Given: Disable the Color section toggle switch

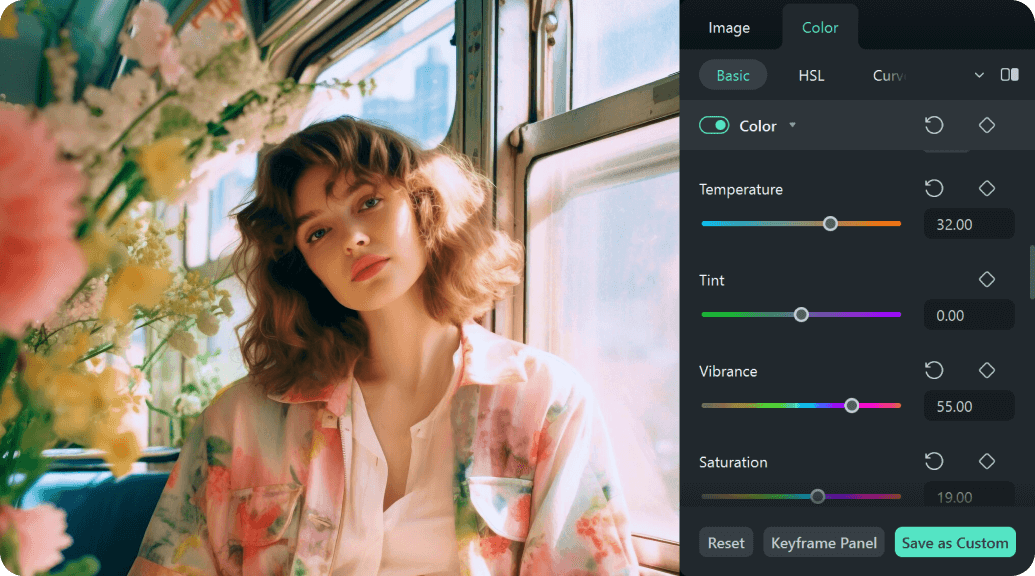Looking at the screenshot, I should (x=714, y=125).
